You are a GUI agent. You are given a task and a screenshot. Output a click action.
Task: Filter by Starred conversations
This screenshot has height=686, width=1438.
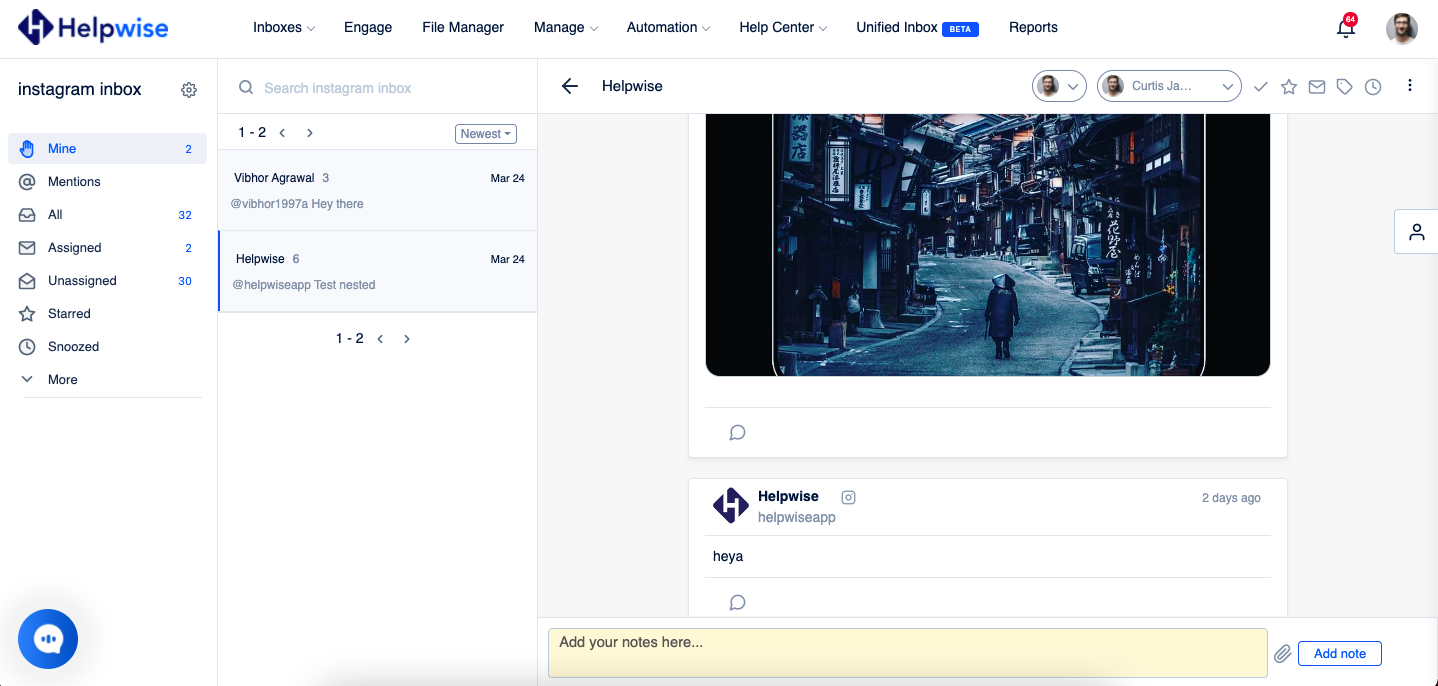point(70,313)
